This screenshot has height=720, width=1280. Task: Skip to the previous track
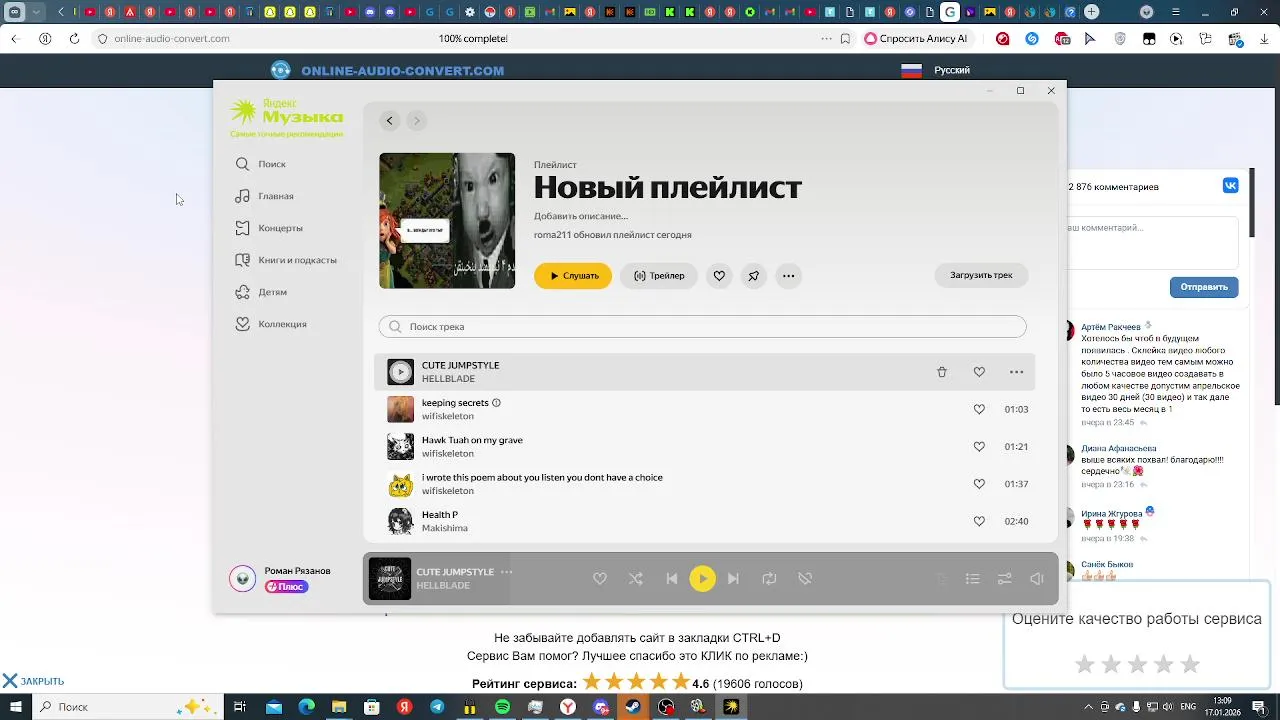tap(672, 579)
